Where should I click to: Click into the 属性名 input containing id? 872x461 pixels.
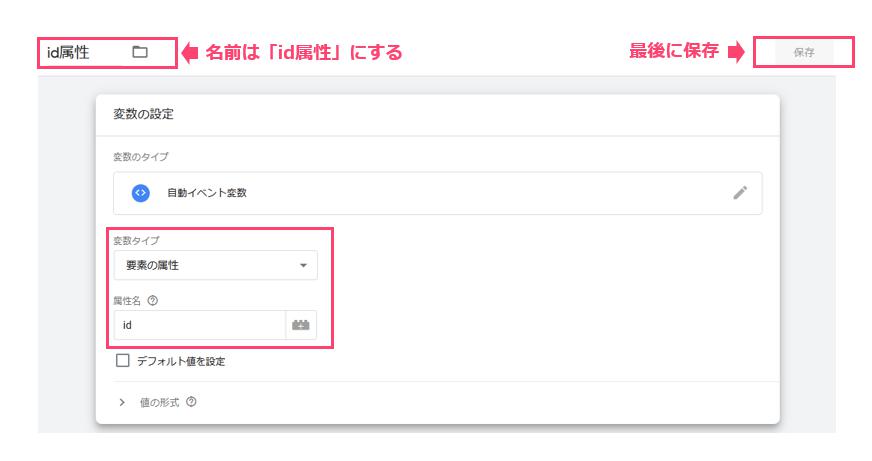point(200,325)
